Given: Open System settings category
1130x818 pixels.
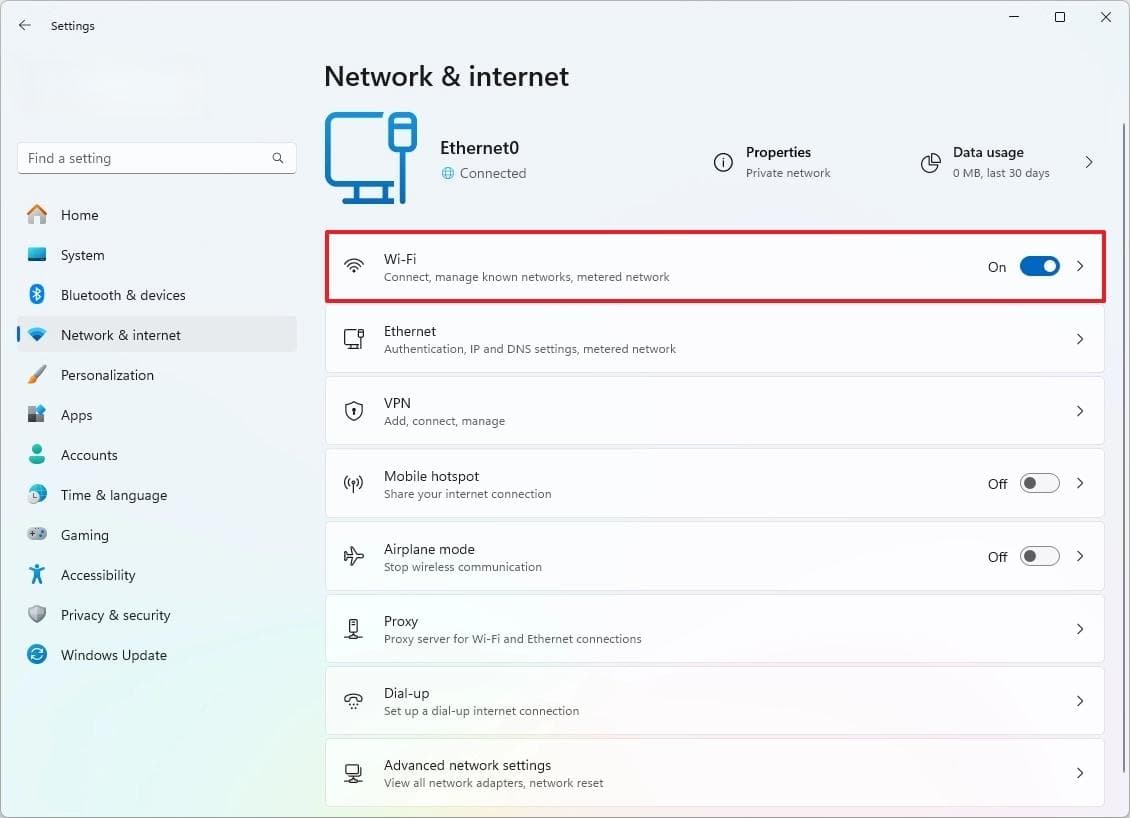Looking at the screenshot, I should coord(157,254).
